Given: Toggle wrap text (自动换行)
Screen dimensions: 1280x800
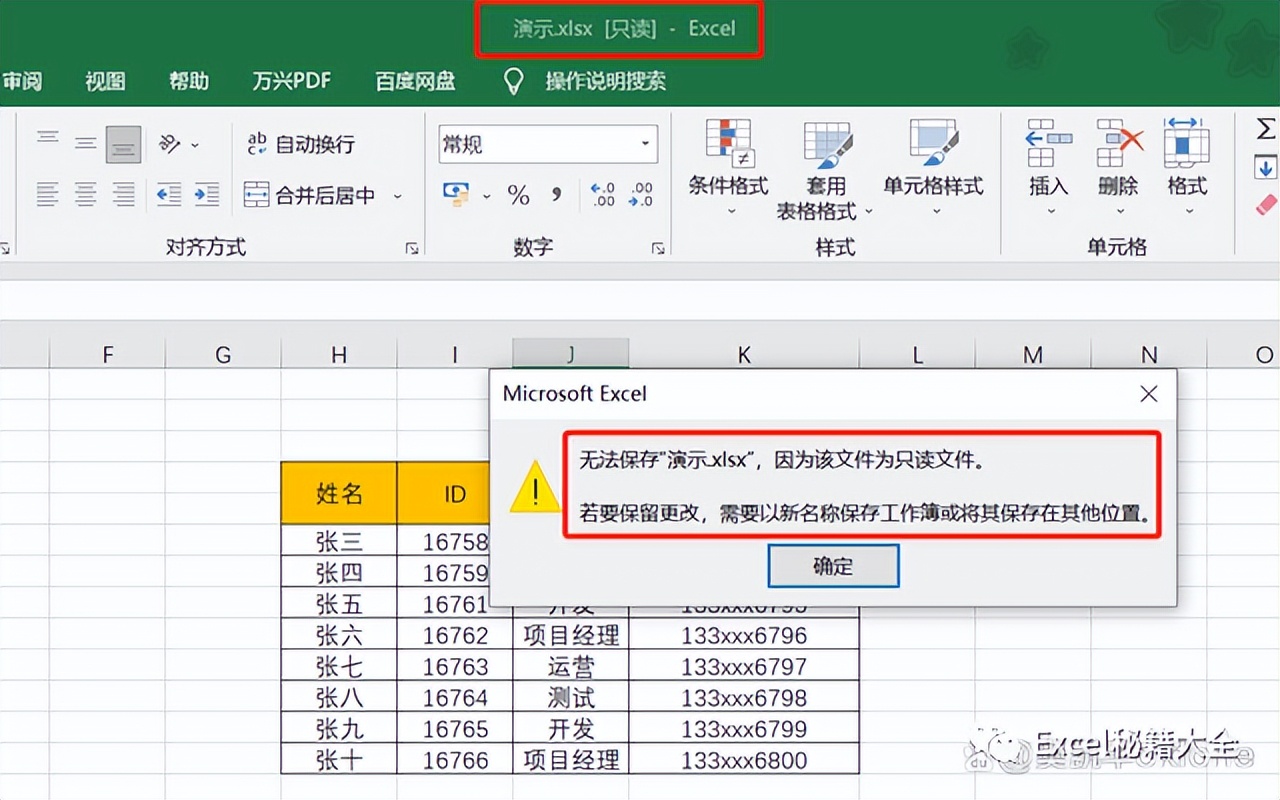Looking at the screenshot, I should 300,144.
